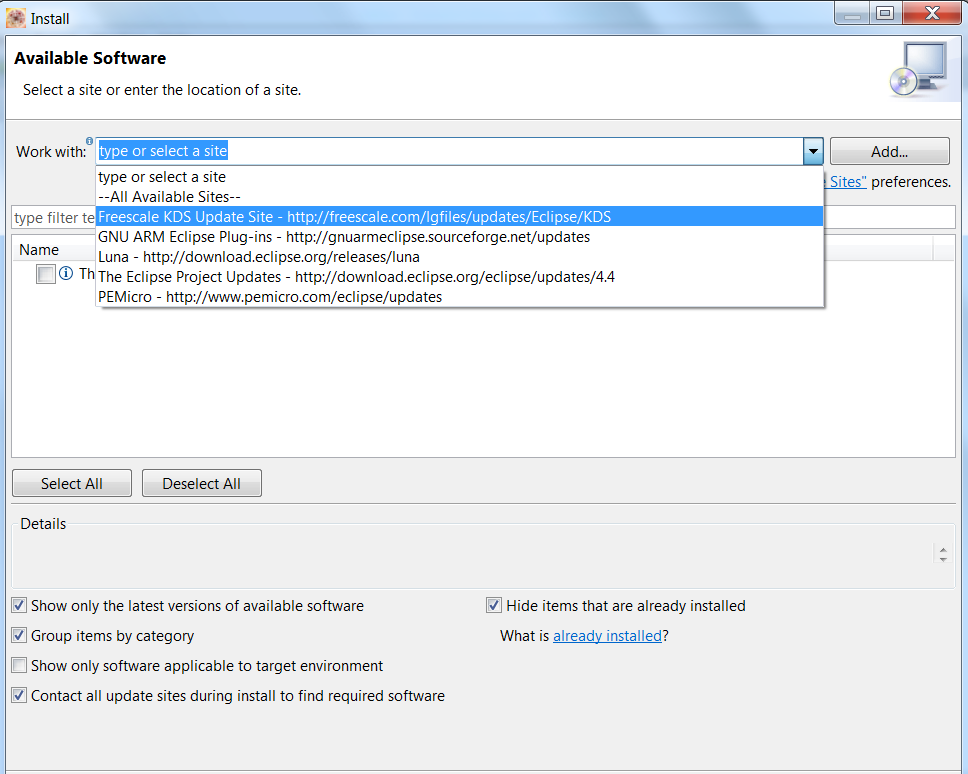Click the Details scroll down arrow
The width and height of the screenshot is (968, 774).
tap(943, 559)
